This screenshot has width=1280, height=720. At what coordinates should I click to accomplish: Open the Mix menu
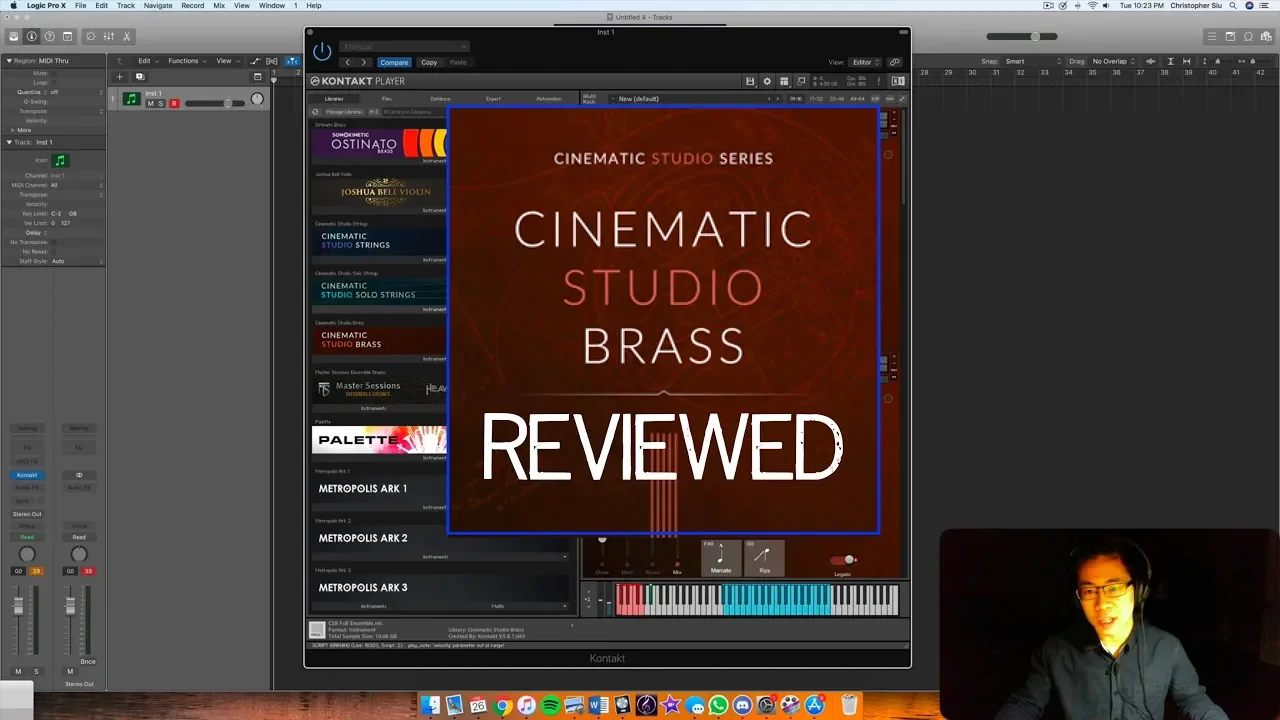tap(219, 5)
